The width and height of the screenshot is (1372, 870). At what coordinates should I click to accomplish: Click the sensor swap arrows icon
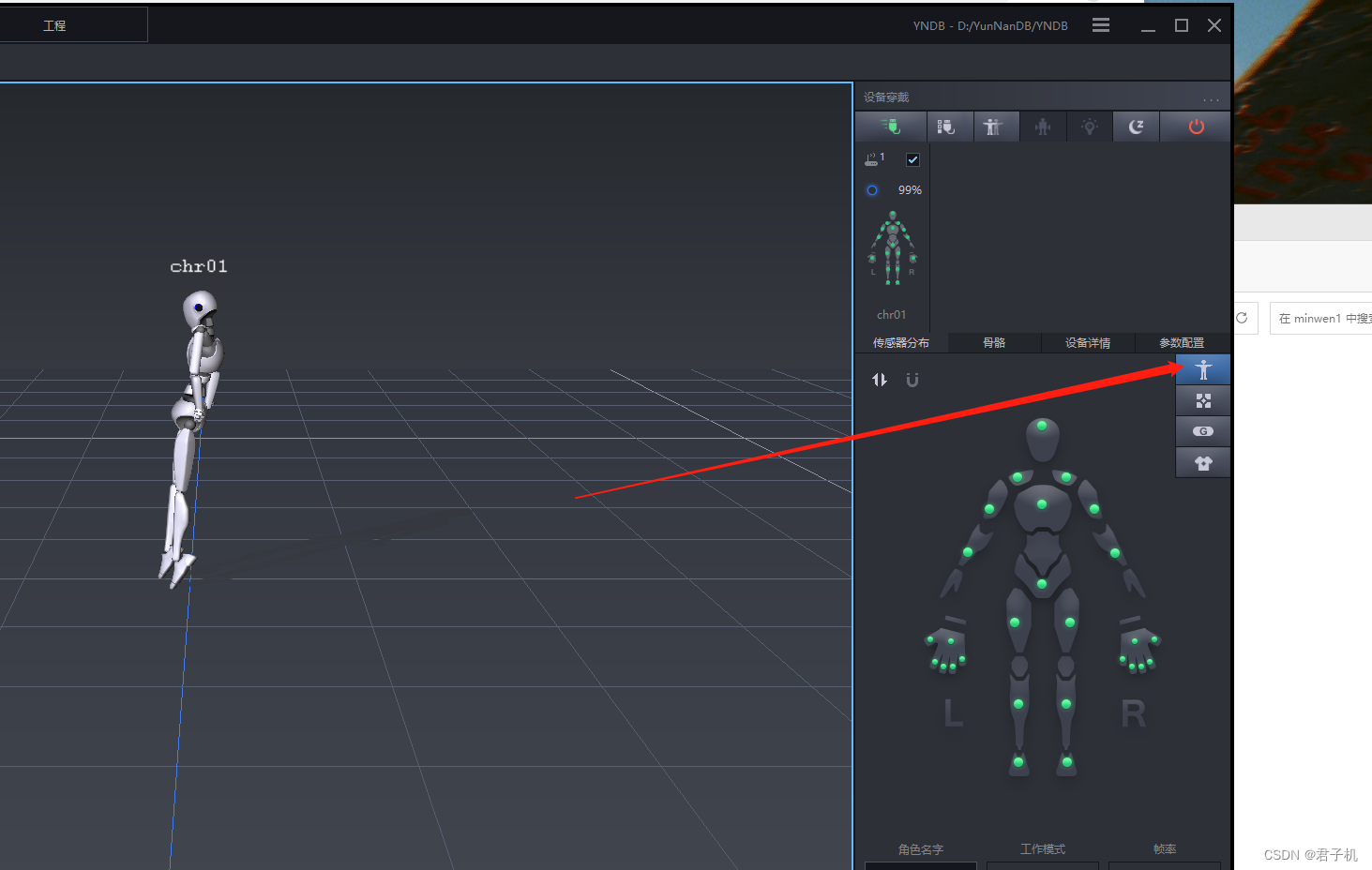tap(879, 380)
